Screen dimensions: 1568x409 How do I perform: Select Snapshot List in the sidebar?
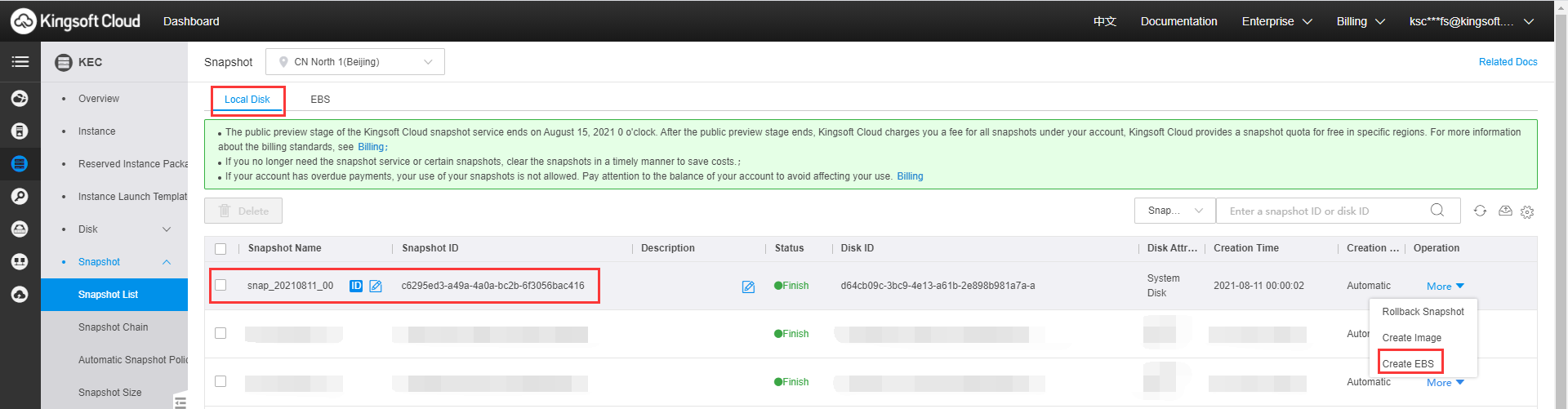114,295
